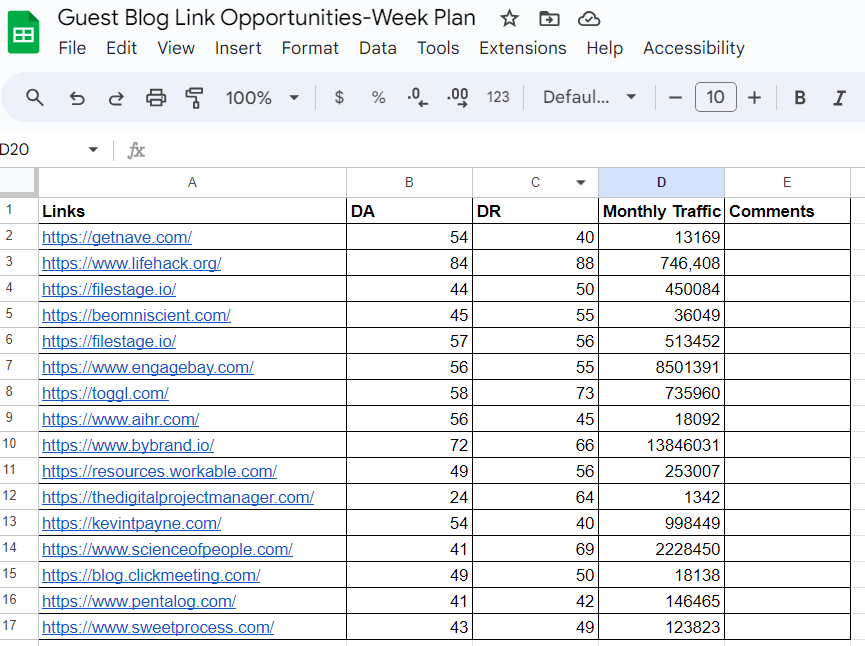Screen dimensions: 865x646
Task: Open the blog.clickmeeting.com link
Action: tap(151, 575)
